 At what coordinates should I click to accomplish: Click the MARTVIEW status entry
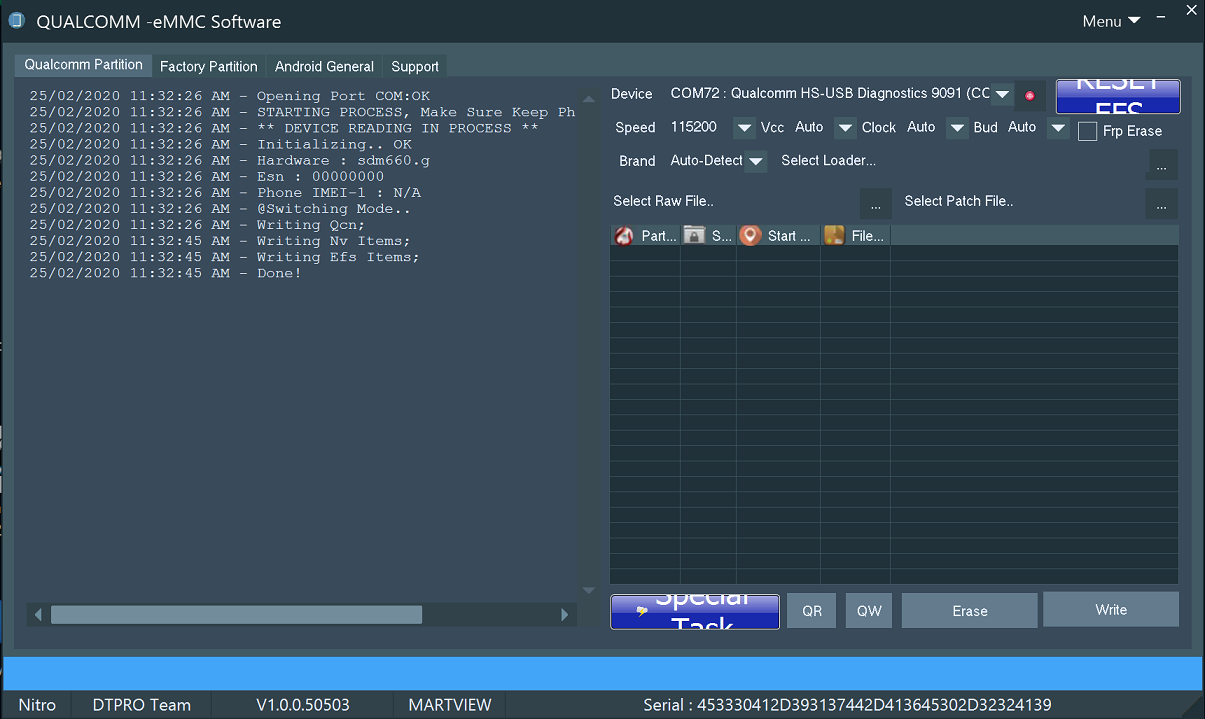[x=450, y=705]
